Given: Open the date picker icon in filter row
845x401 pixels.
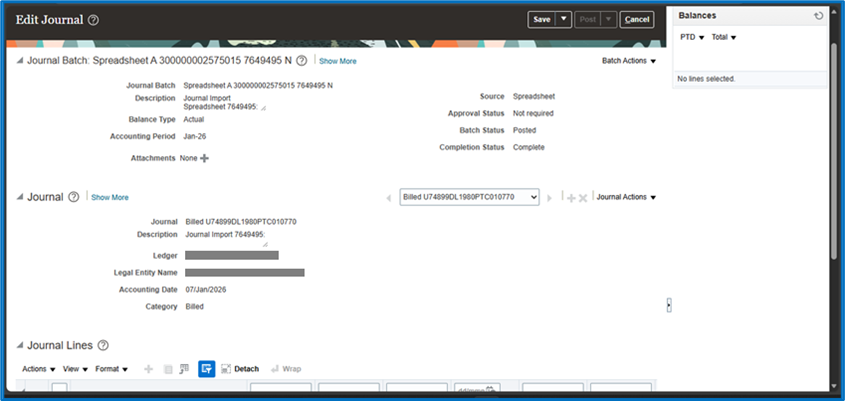Looking at the screenshot, I should click(490, 390).
